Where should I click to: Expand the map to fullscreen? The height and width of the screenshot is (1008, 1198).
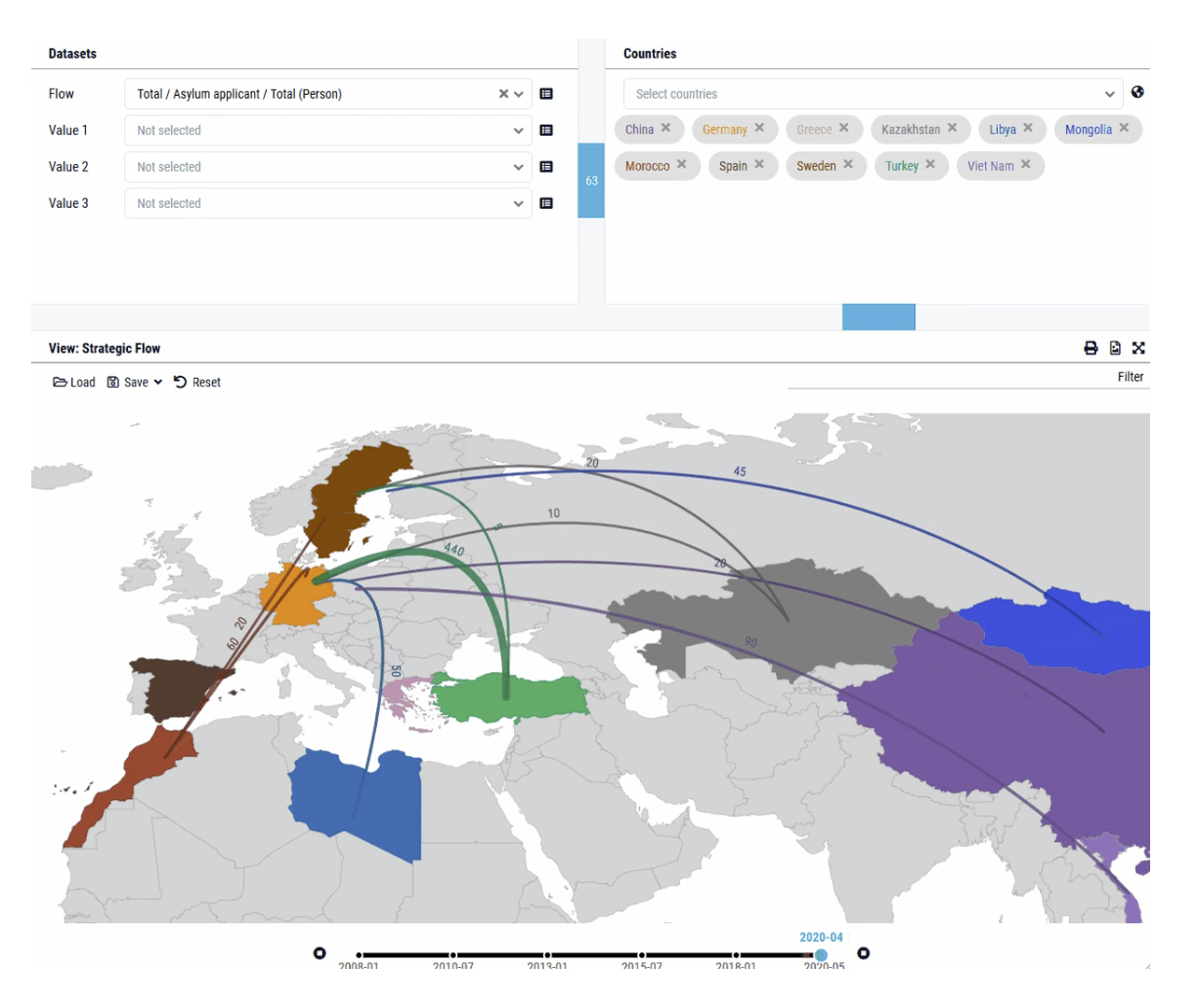(x=1138, y=348)
